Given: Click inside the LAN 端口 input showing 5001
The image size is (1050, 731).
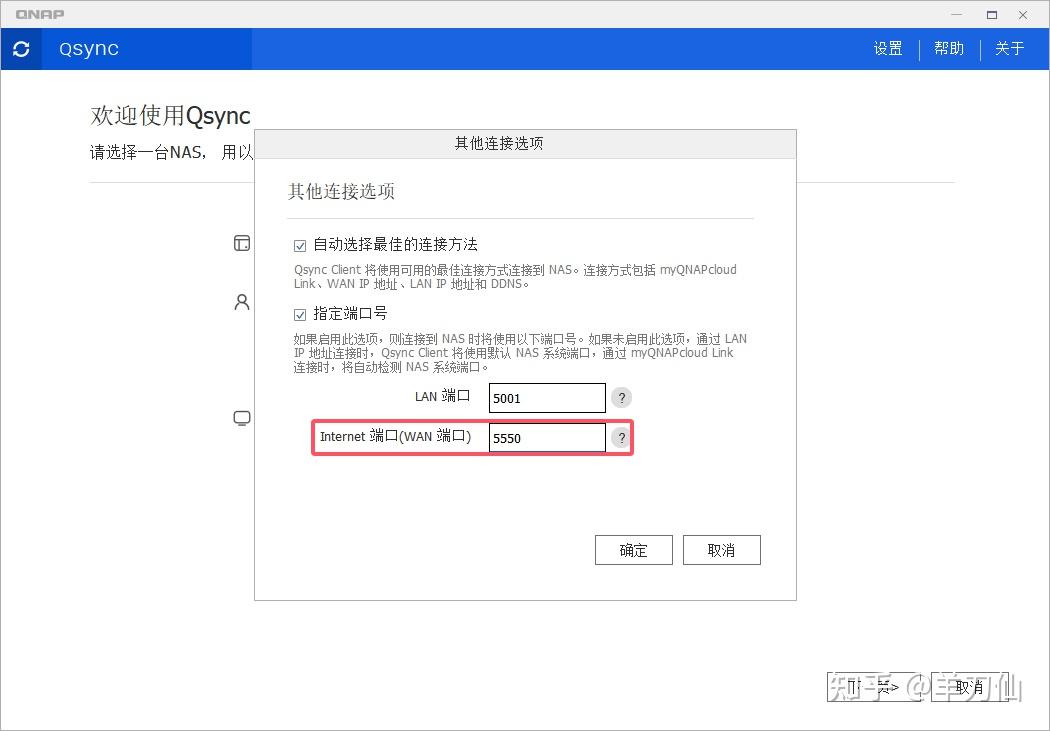Looking at the screenshot, I should [x=546, y=397].
